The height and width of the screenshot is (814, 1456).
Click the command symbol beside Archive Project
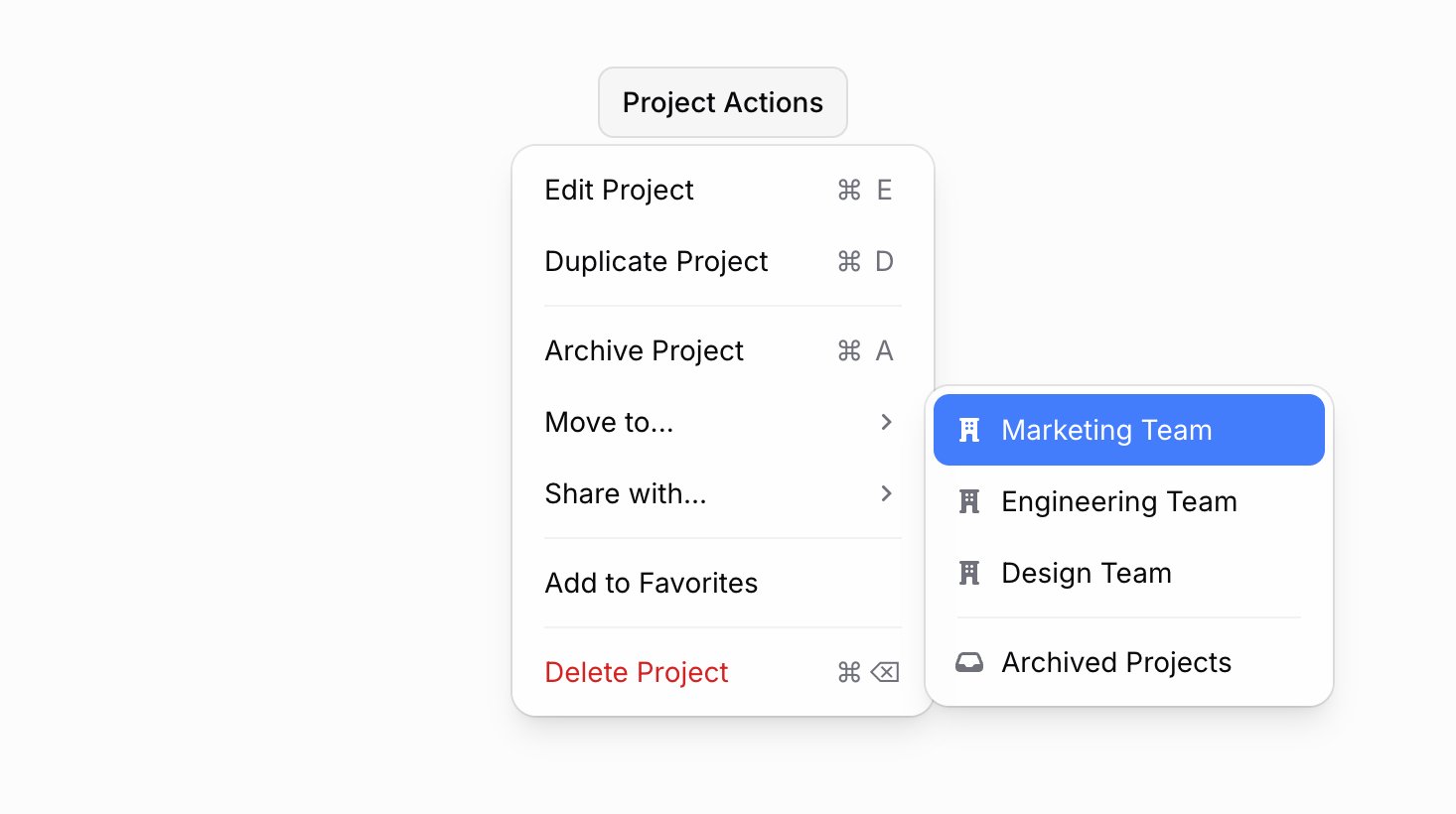pos(849,350)
